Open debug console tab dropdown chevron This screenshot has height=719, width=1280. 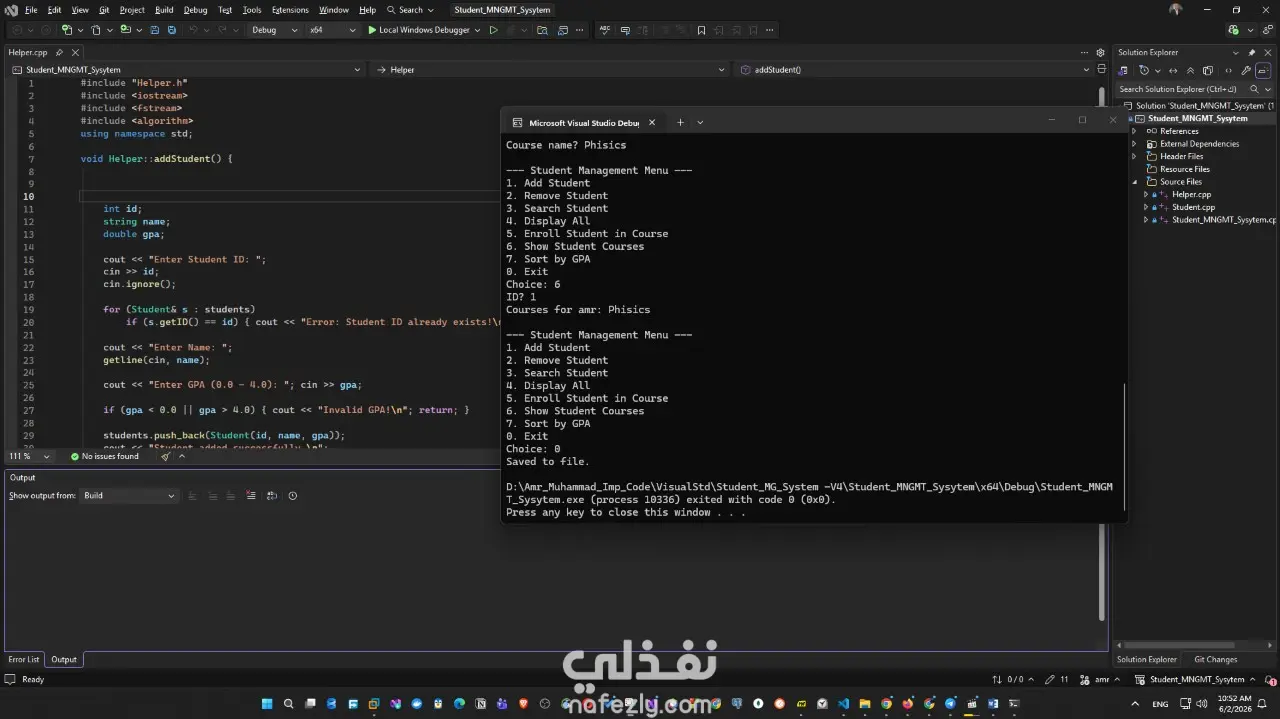click(700, 122)
